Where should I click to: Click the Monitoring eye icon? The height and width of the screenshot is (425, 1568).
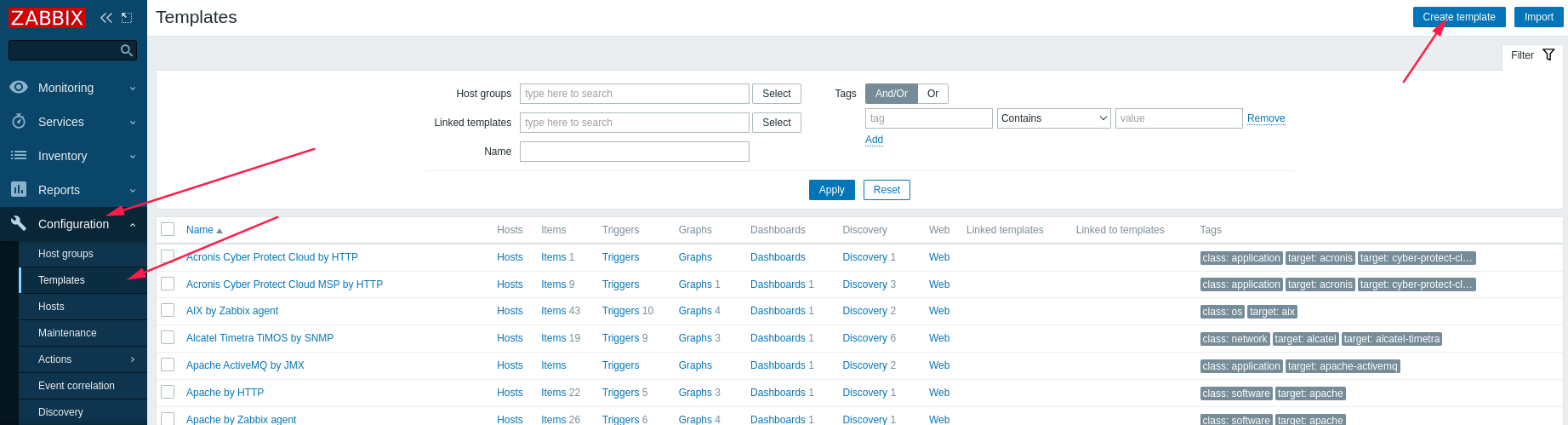pos(19,88)
